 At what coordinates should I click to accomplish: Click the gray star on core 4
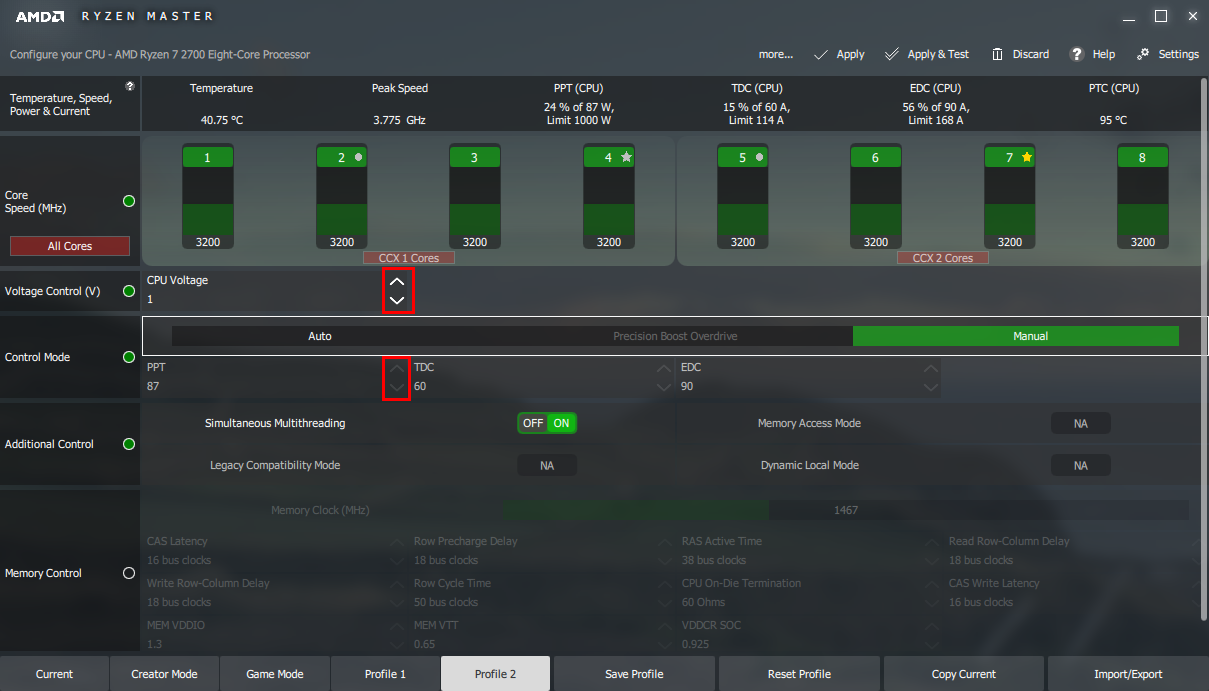pyautogui.click(x=626, y=158)
